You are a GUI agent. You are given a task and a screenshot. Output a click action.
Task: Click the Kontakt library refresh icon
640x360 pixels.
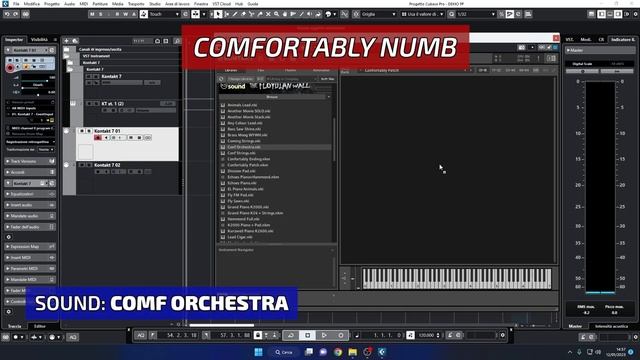tap(222, 79)
